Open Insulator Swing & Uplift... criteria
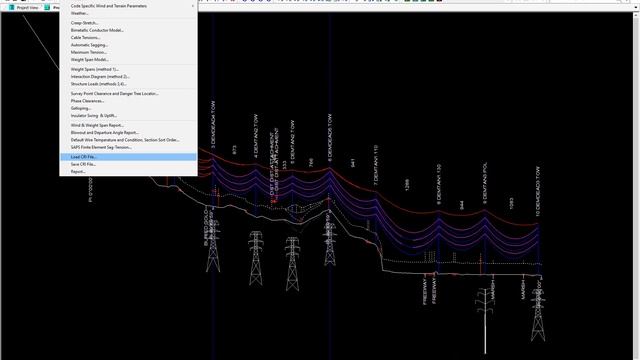 [129, 116]
